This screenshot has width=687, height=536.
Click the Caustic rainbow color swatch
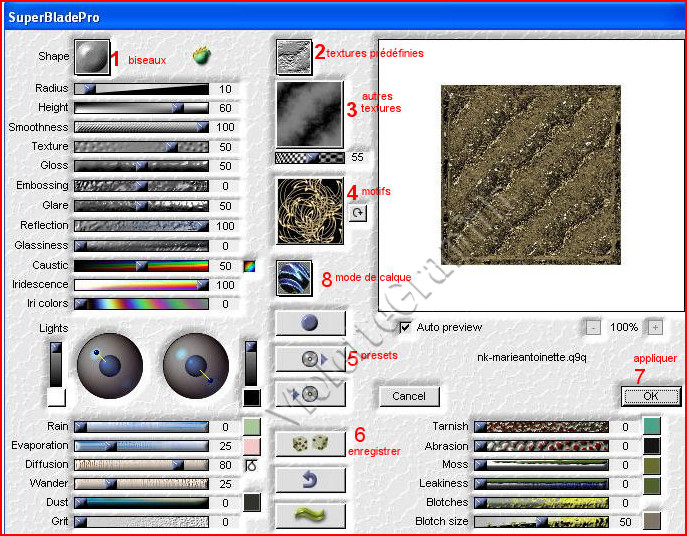pyautogui.click(x=250, y=265)
